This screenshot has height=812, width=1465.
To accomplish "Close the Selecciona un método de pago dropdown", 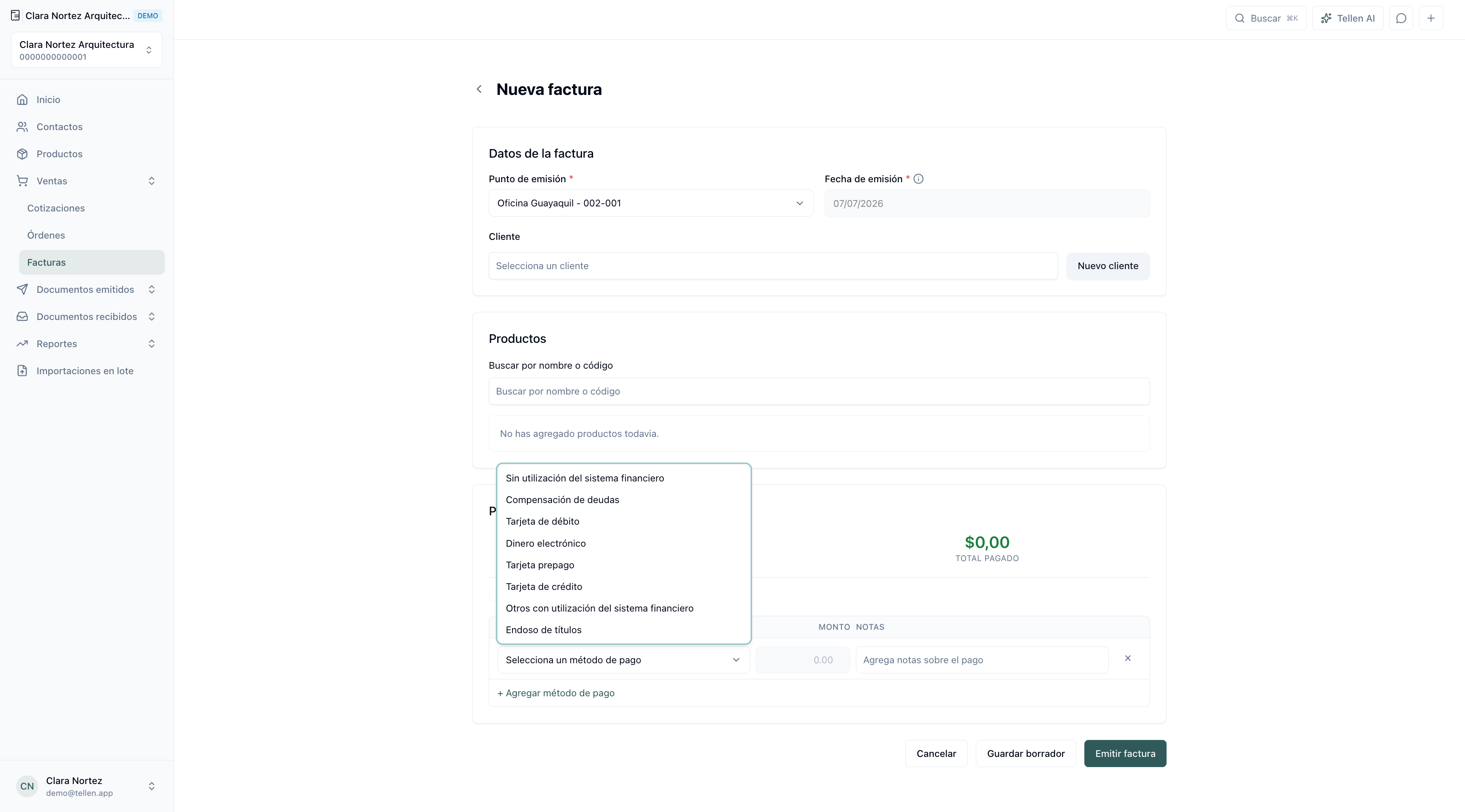I will [623, 659].
